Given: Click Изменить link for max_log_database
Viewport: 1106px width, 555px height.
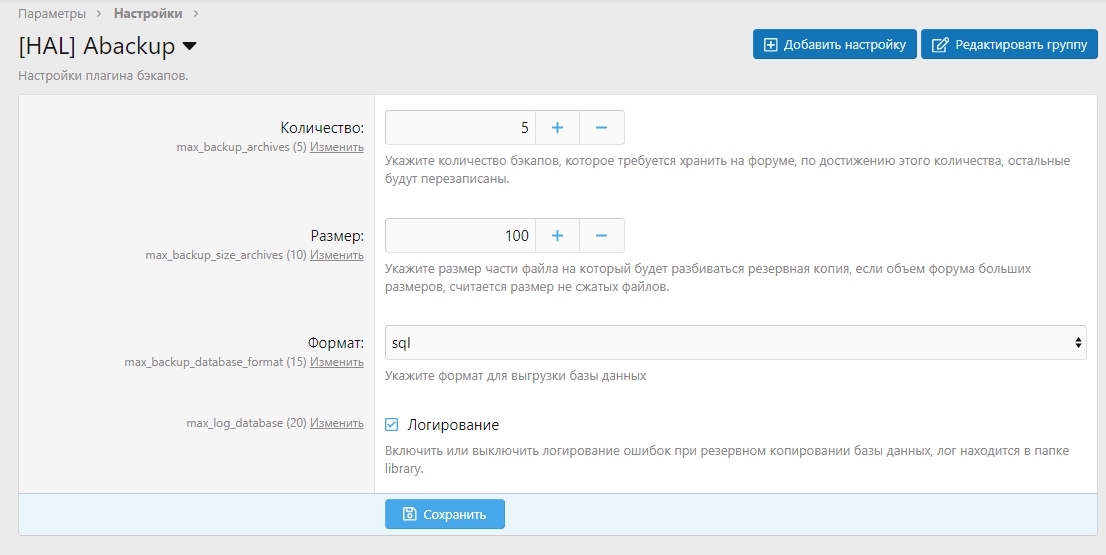Looking at the screenshot, I should (337, 423).
